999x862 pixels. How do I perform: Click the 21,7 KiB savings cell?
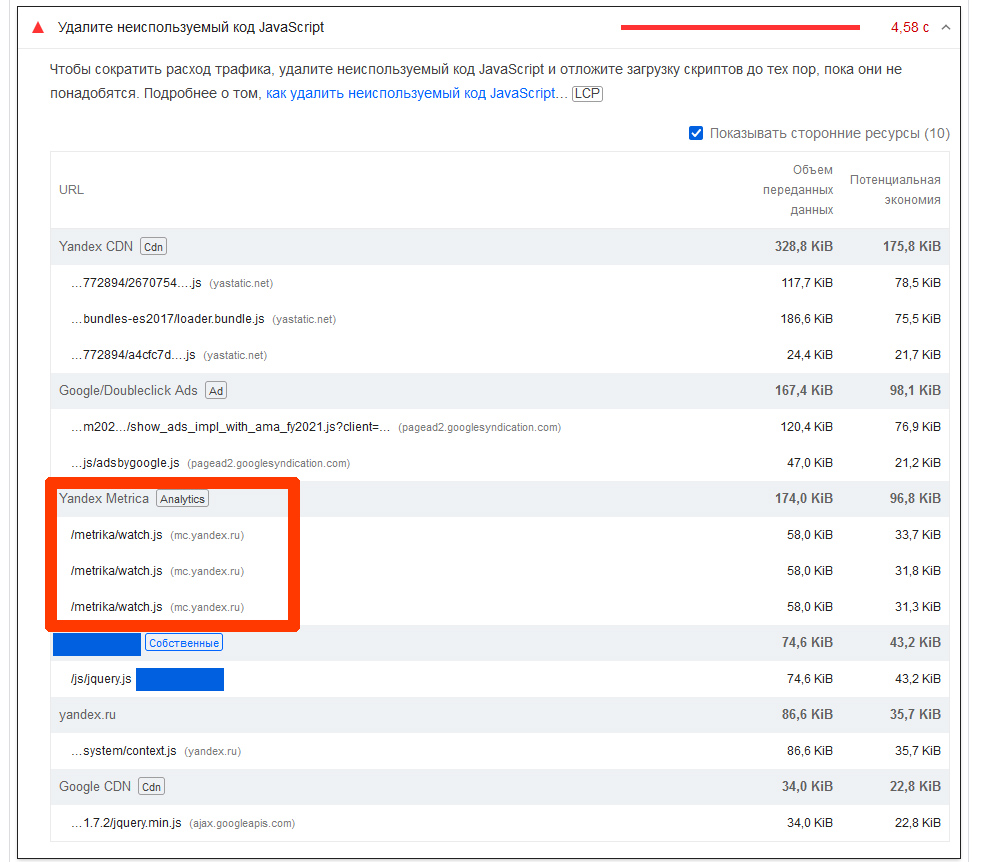917,355
